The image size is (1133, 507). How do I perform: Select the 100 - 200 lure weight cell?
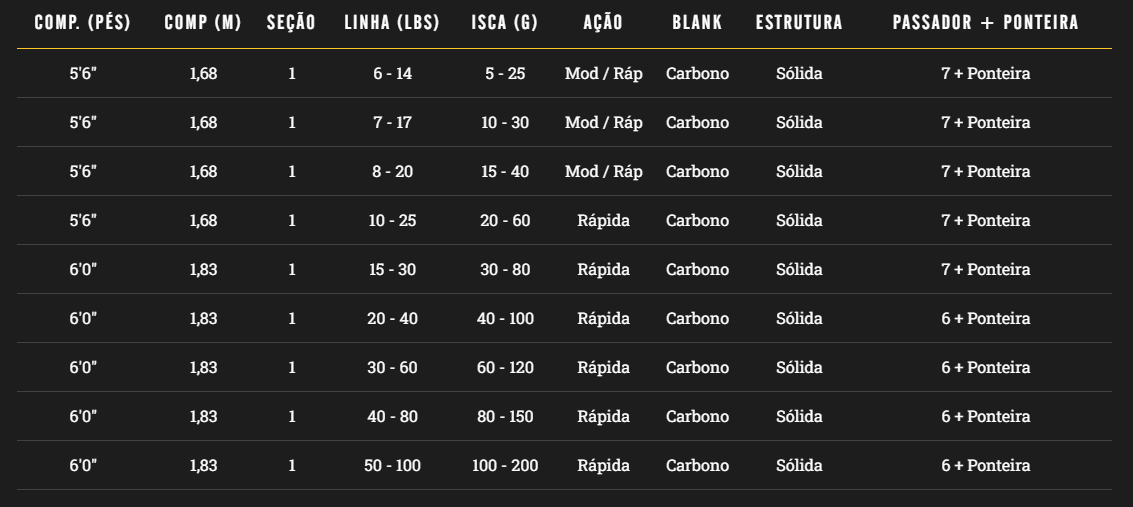pyautogui.click(x=505, y=466)
